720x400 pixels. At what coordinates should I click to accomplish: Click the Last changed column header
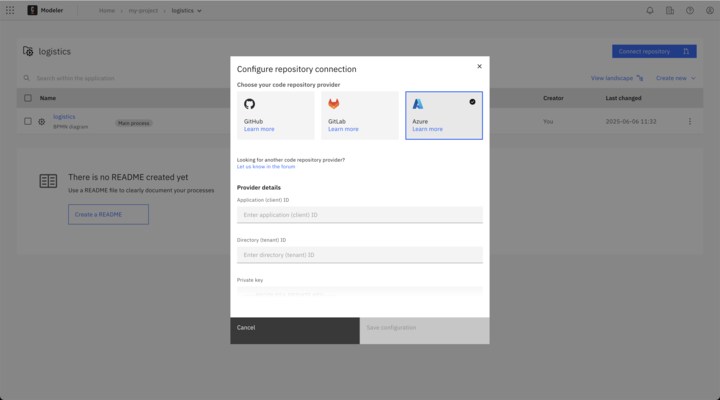(623, 98)
